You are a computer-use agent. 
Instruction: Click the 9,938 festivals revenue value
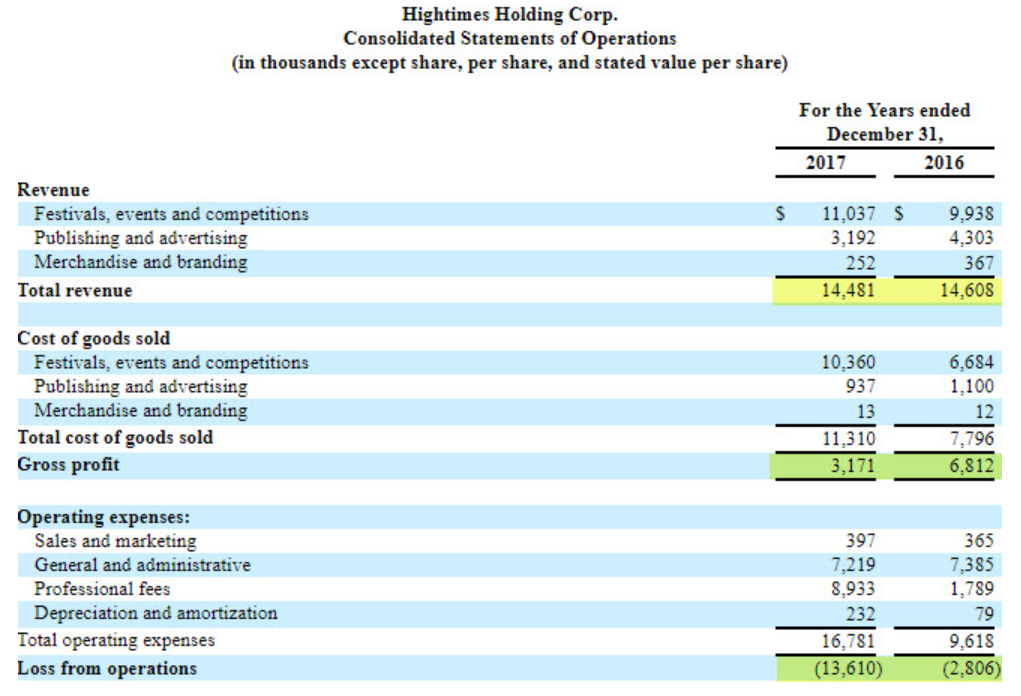[x=971, y=214]
